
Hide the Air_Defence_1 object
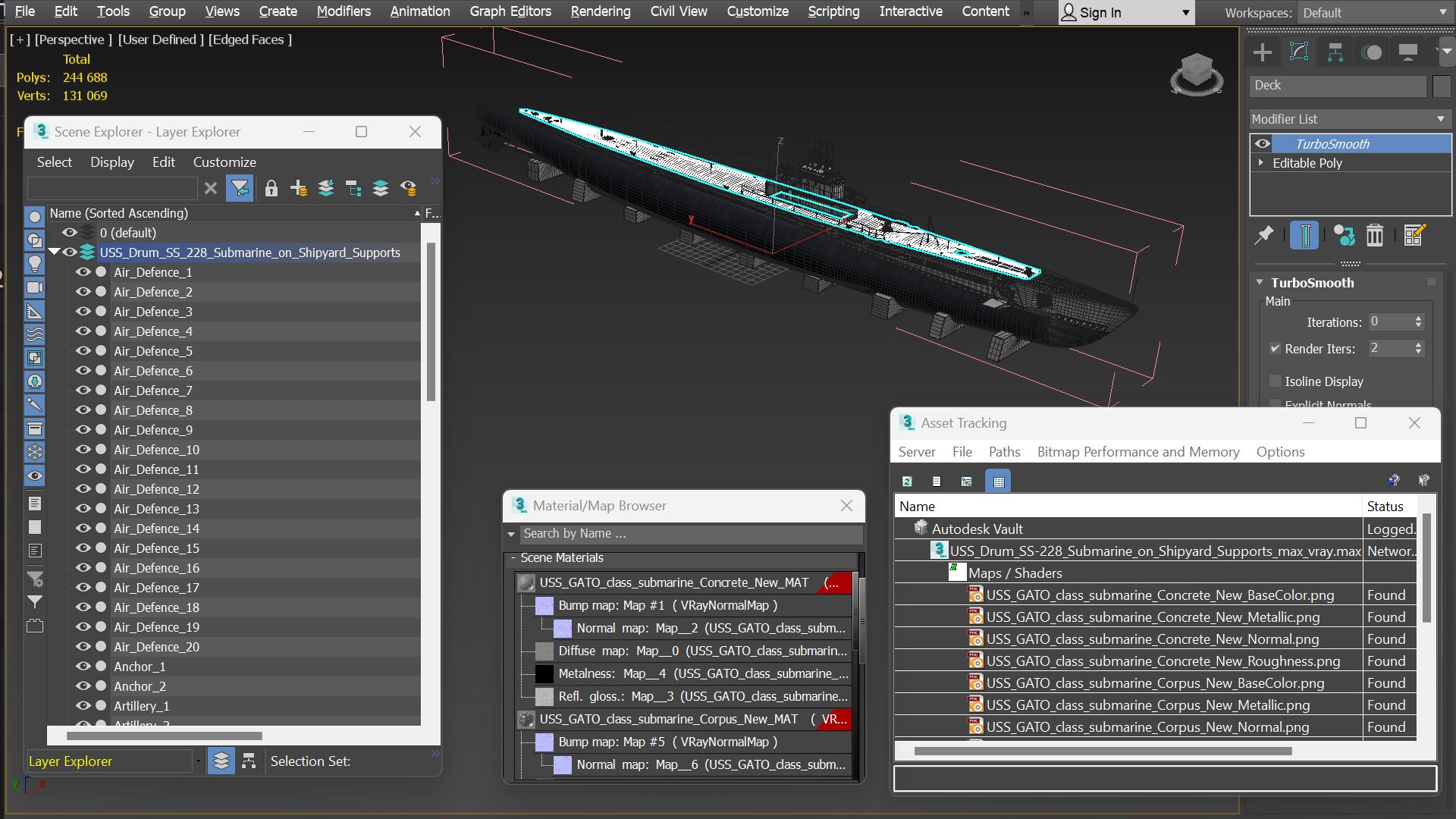click(x=83, y=272)
